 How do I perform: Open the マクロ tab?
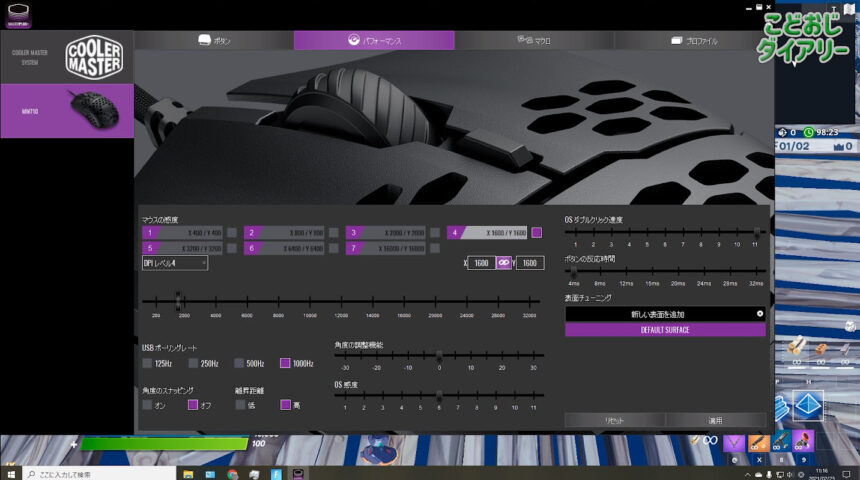(534, 41)
